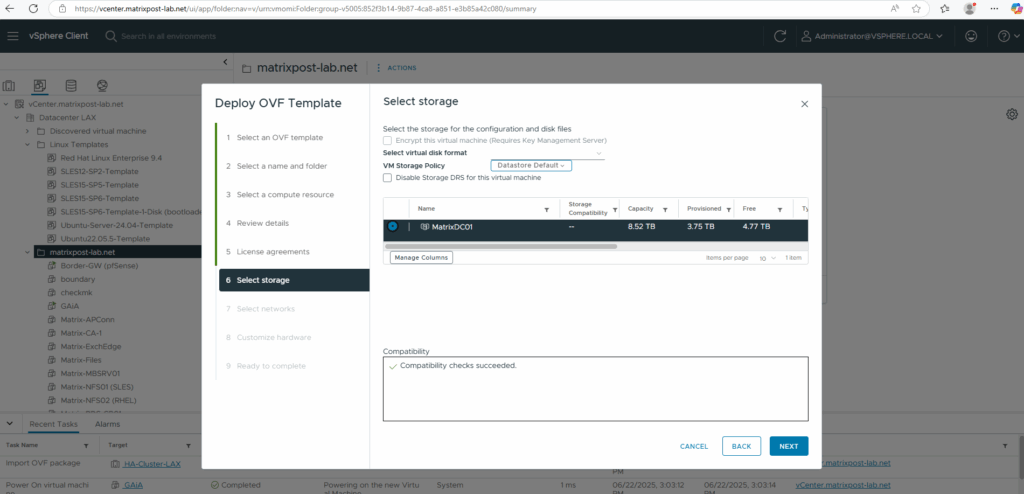This screenshot has width=1024, height=494.
Task: Collapse the Linux Templates folder
Action: pyautogui.click(x=27, y=144)
